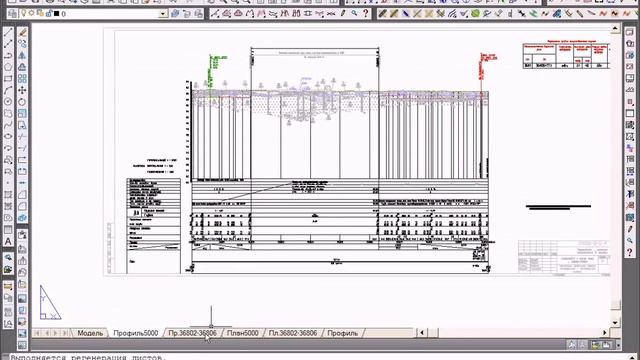Click the black layer color swatch

click(x=57, y=14)
